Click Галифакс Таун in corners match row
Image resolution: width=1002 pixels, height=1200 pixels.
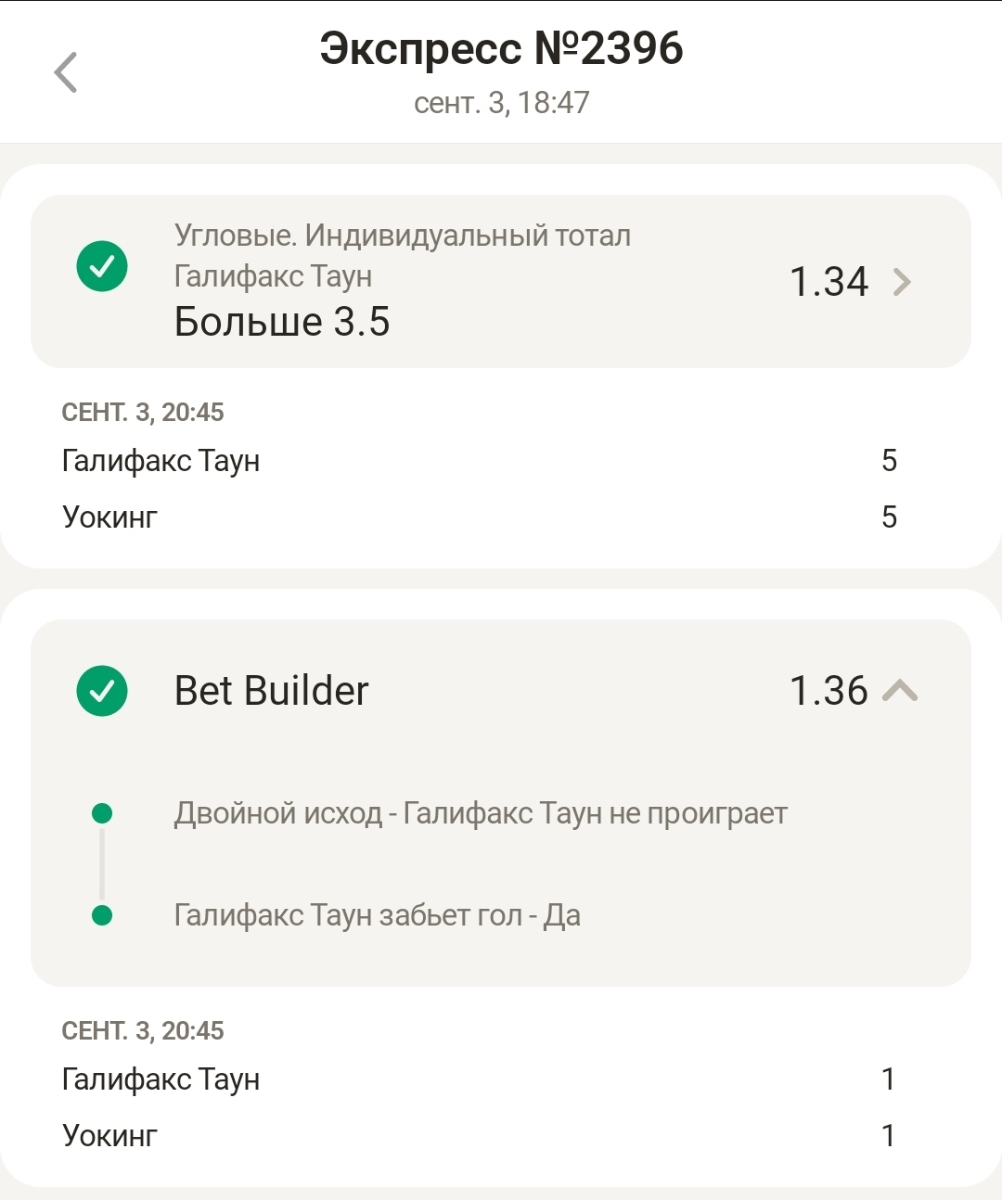click(x=161, y=461)
